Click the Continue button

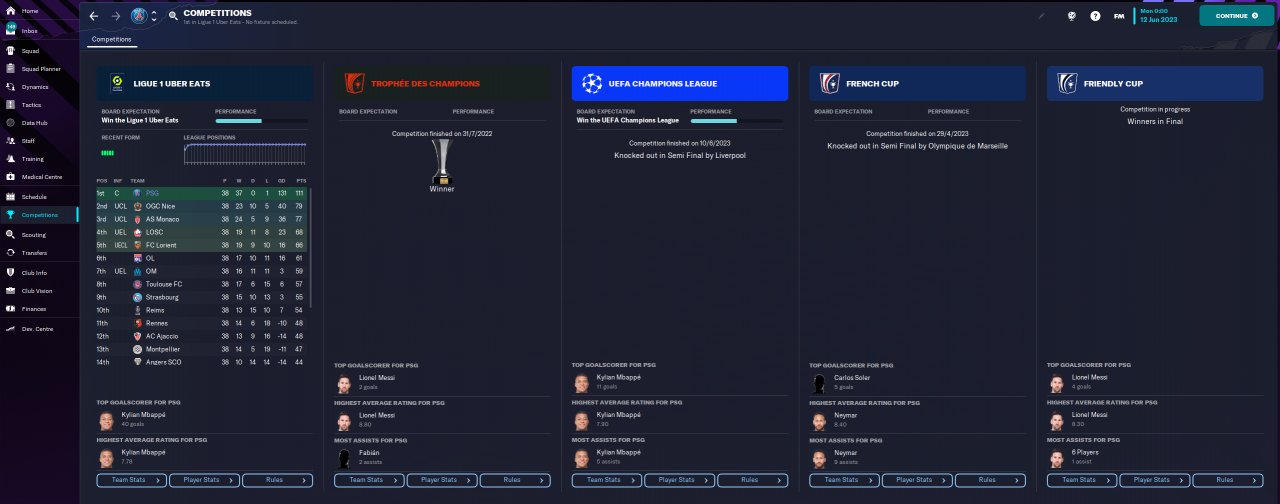[x=1236, y=16]
